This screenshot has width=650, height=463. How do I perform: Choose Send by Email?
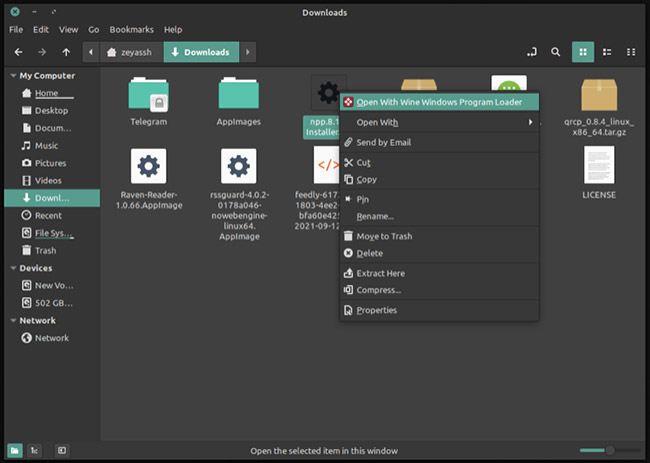tap(439, 143)
